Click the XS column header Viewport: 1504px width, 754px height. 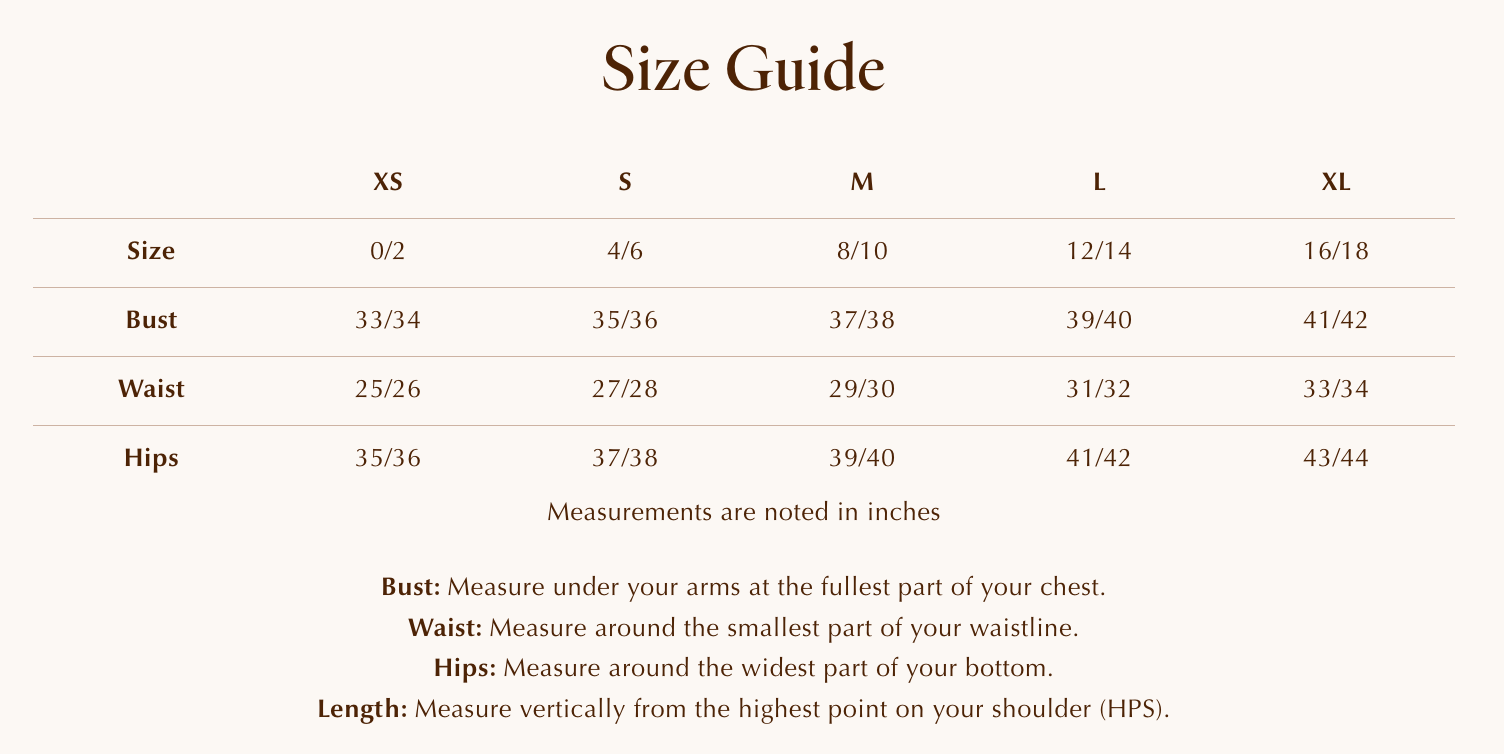tap(388, 183)
